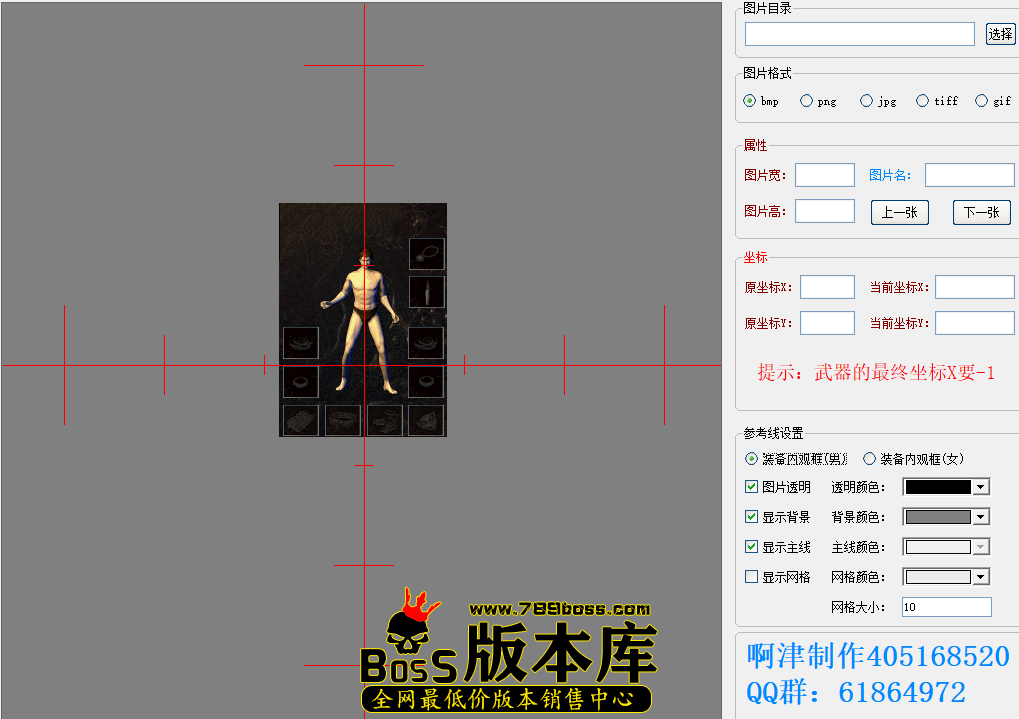Select the amulet slot icon
Viewport: 1019px width, 719px height.
(x=425, y=253)
